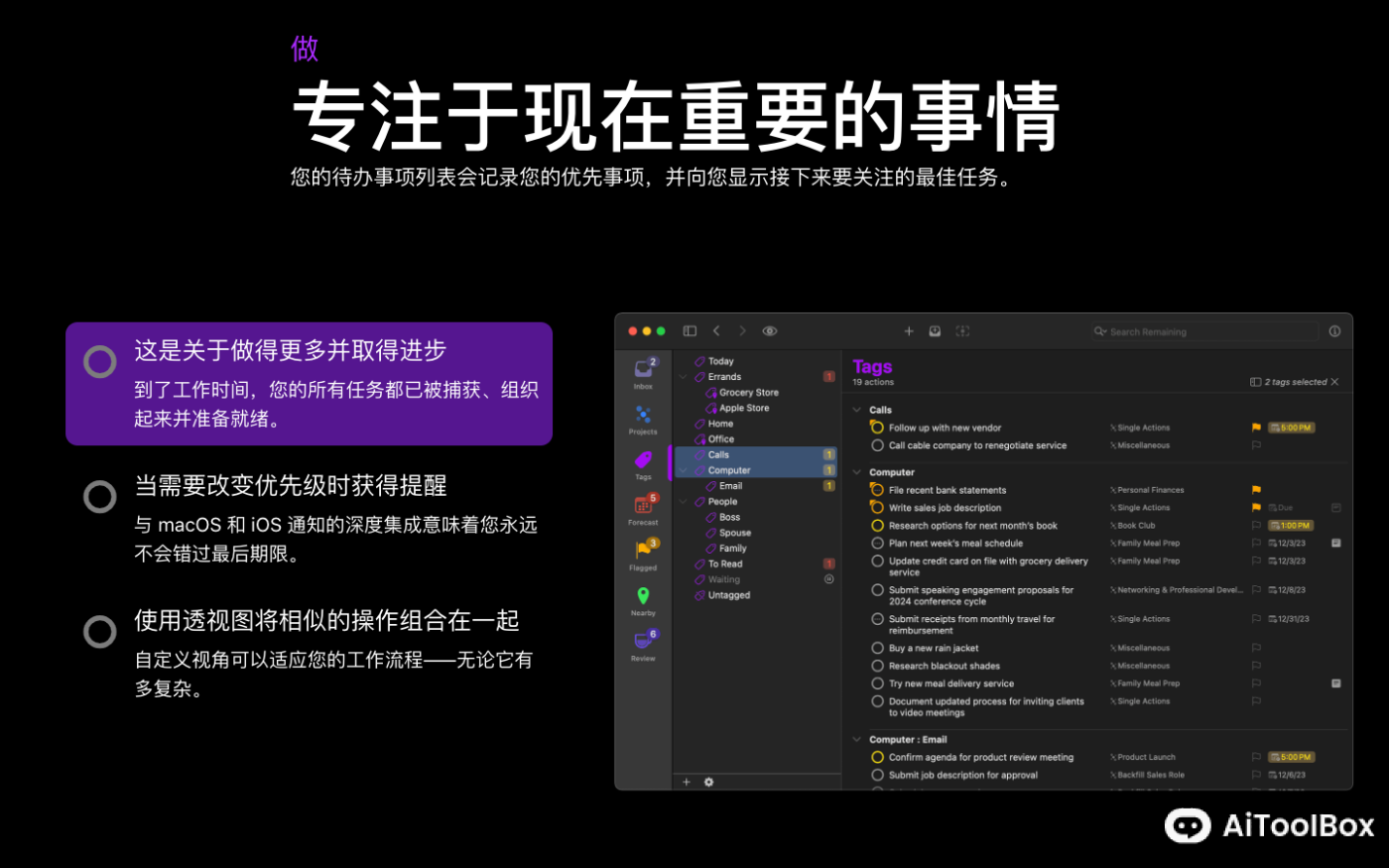Screen dimensions: 1389x868
Task: Collapse the Errands tag group
Action: 683,376
